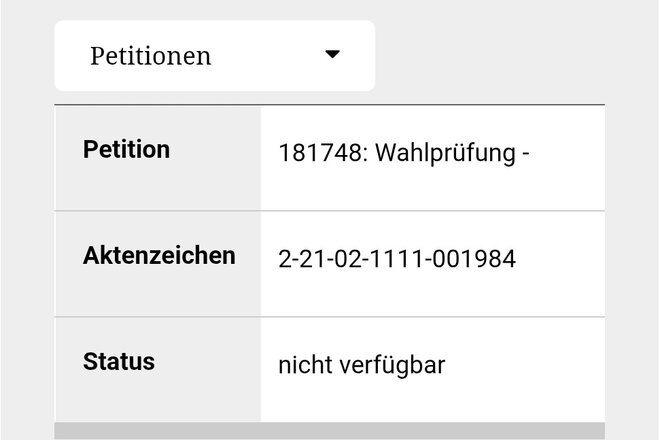Click the word 'verfügbar' in Status

[x=391, y=365]
